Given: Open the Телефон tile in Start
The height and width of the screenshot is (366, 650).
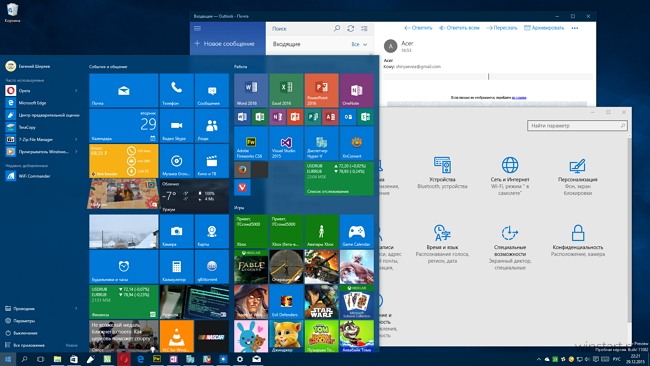Looking at the screenshot, I should pos(177,90).
